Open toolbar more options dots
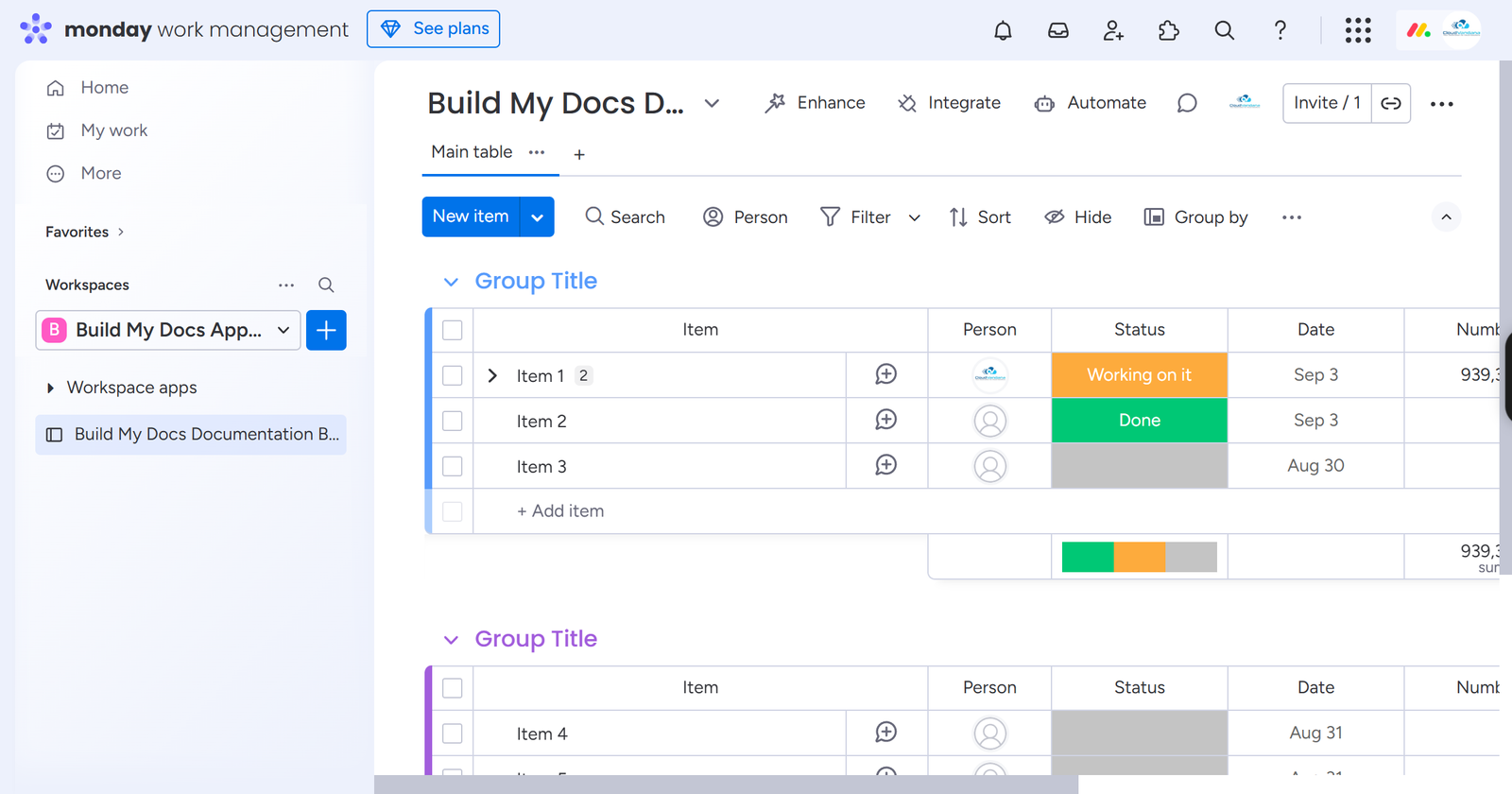Image resolution: width=1512 pixels, height=794 pixels. point(1292,217)
